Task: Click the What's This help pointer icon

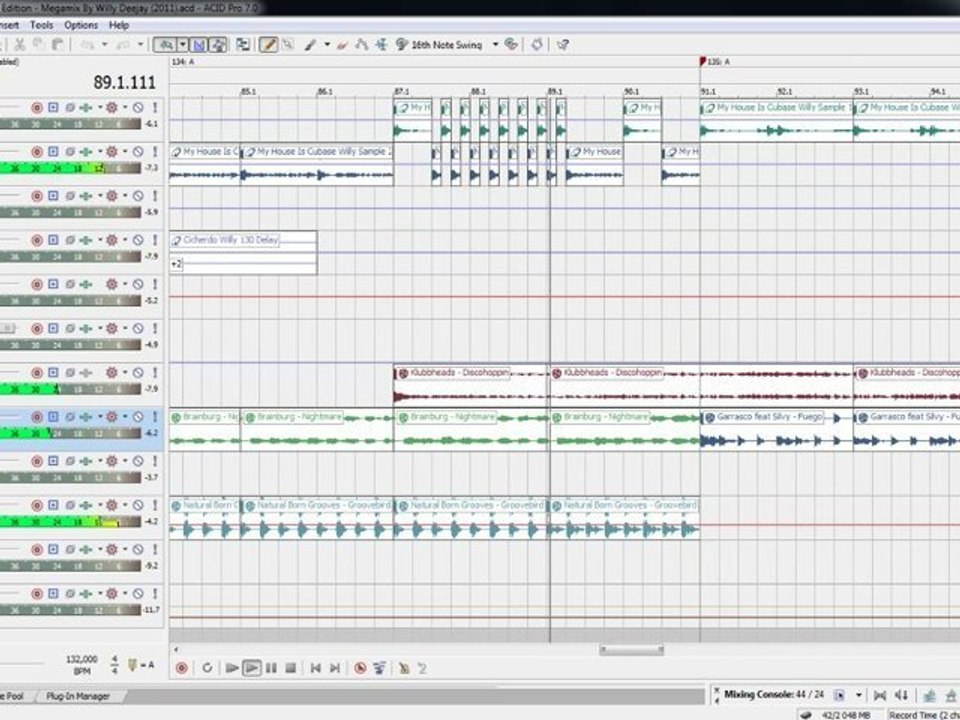Action: click(x=563, y=45)
